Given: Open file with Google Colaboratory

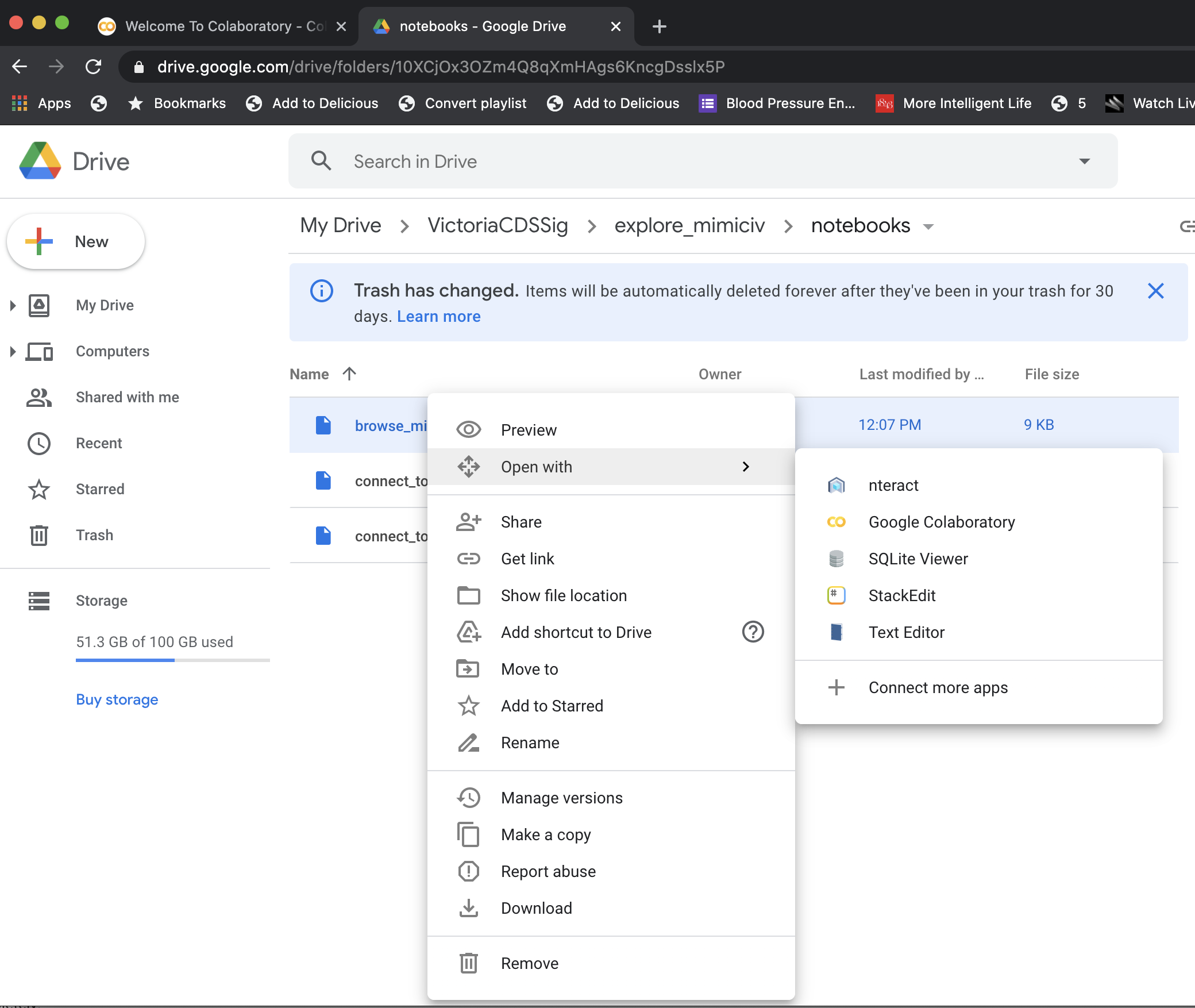Looking at the screenshot, I should [x=941, y=522].
